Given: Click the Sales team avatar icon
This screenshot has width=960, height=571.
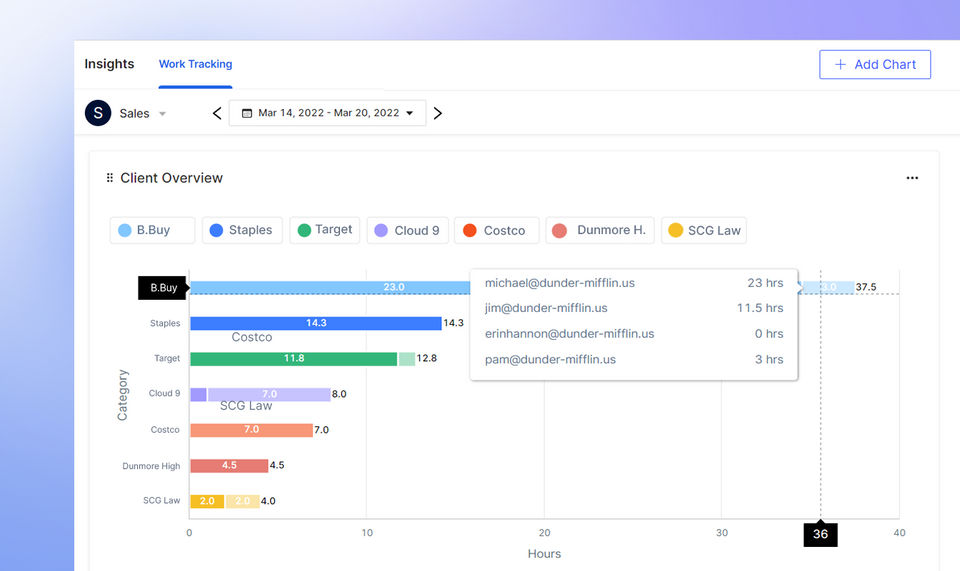Looking at the screenshot, I should click(x=98, y=113).
